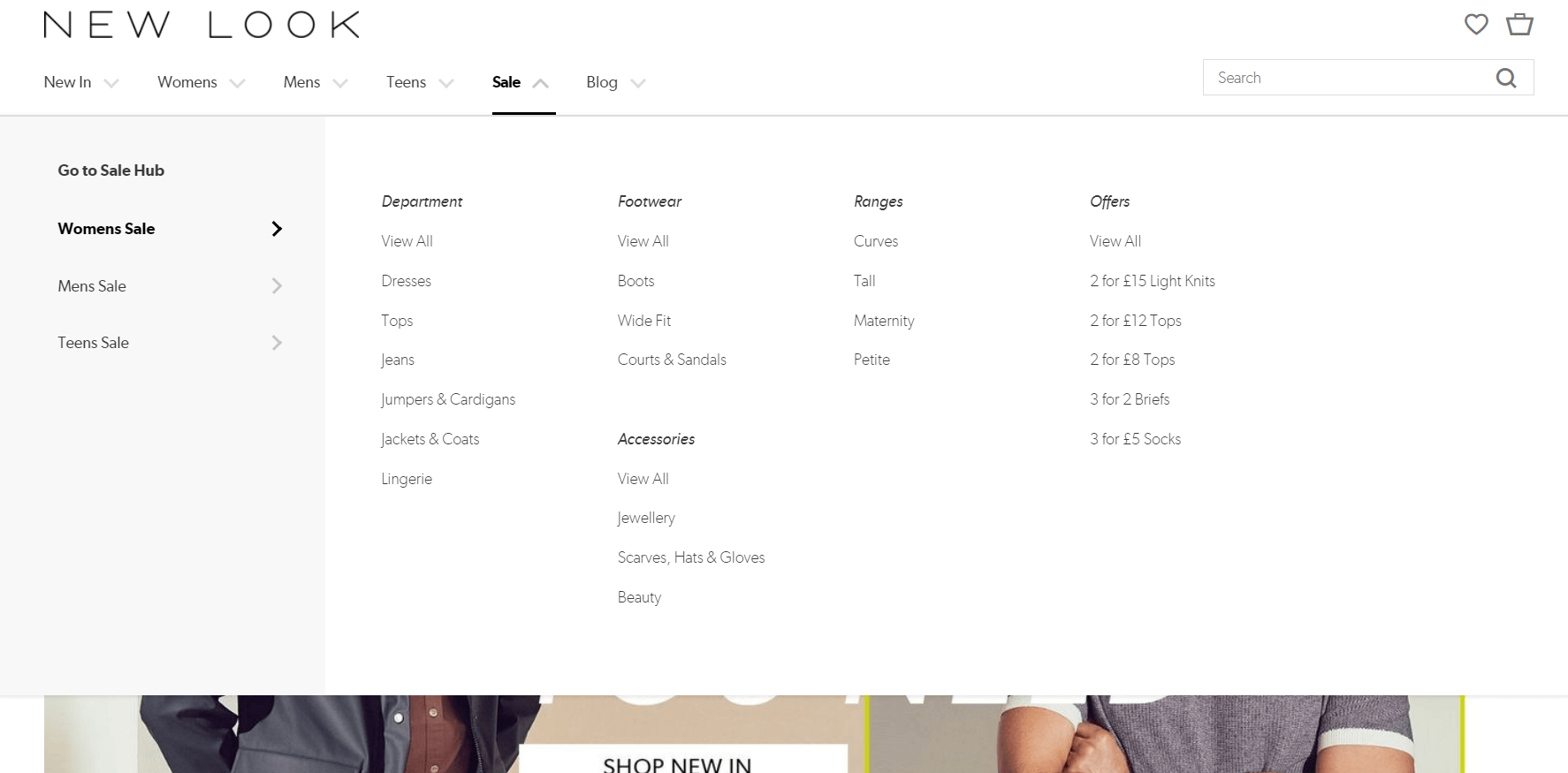Open Tall range link
This screenshot has width=1568, height=773.
[864, 281]
